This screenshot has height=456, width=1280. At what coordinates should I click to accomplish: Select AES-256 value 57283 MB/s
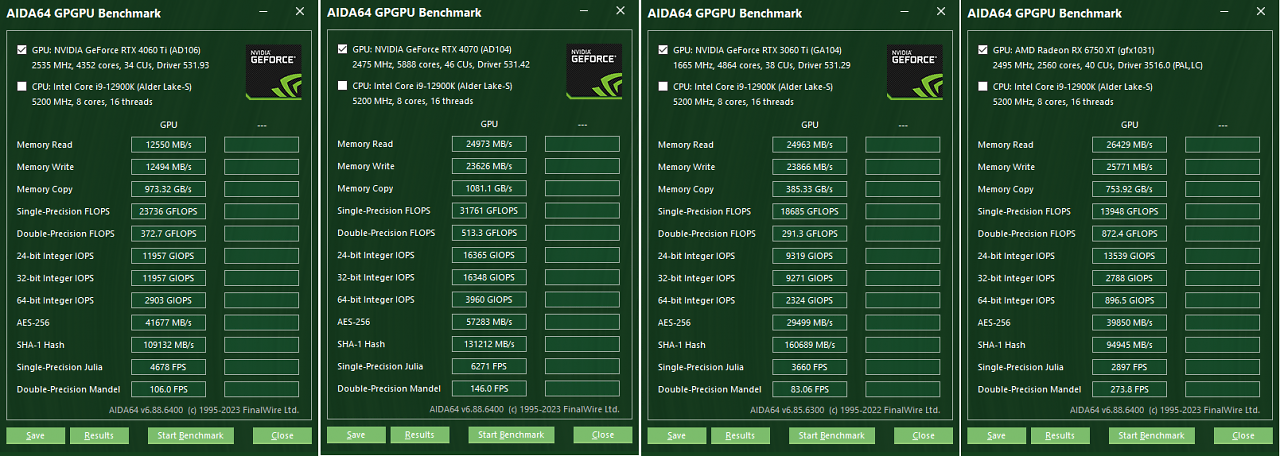point(489,322)
